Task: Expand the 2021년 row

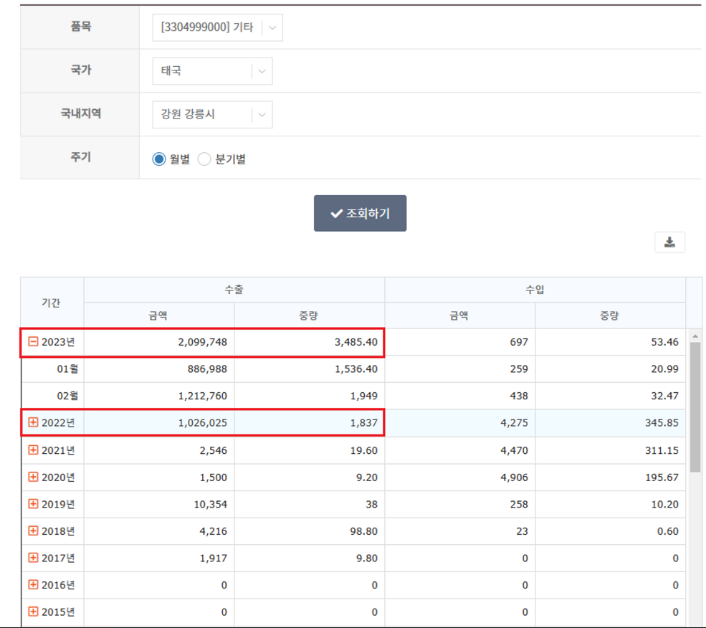Action: pos(33,450)
